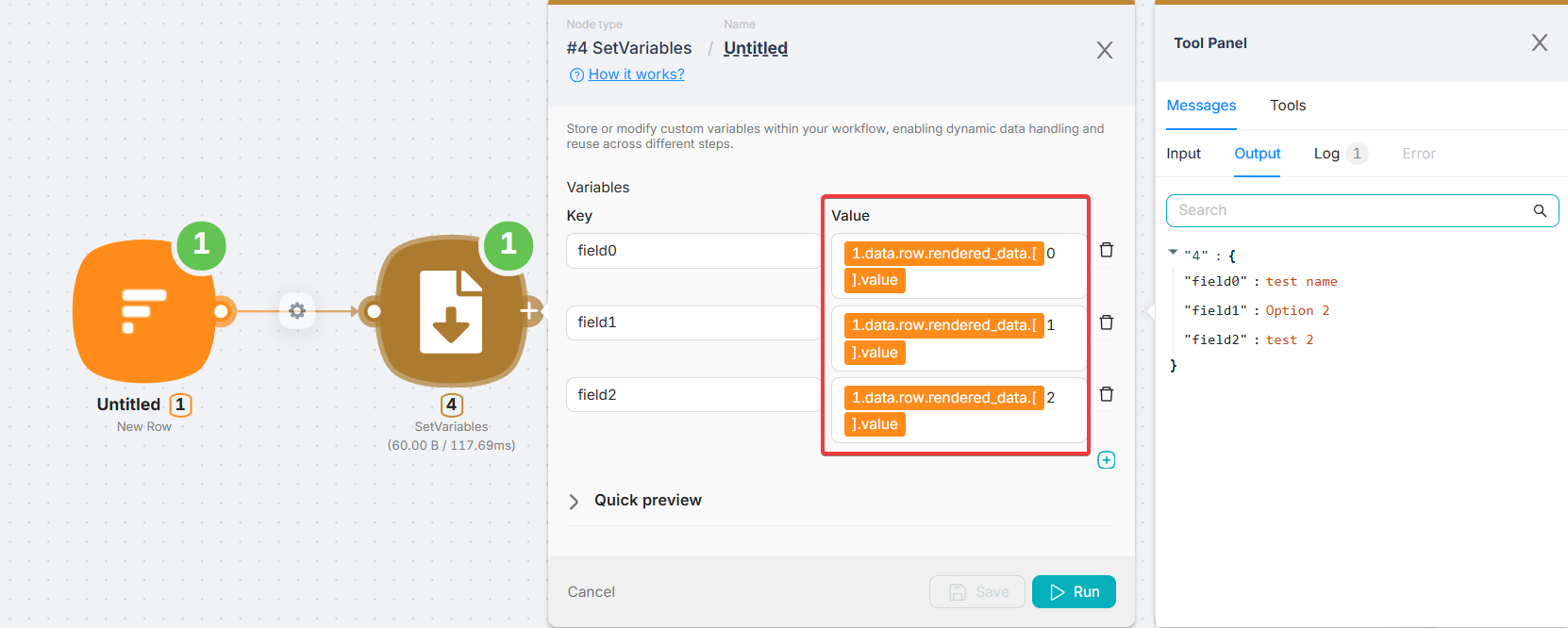This screenshot has height=628, width=1568.
Task: Open the gear settings on the connector
Action: tap(297, 310)
